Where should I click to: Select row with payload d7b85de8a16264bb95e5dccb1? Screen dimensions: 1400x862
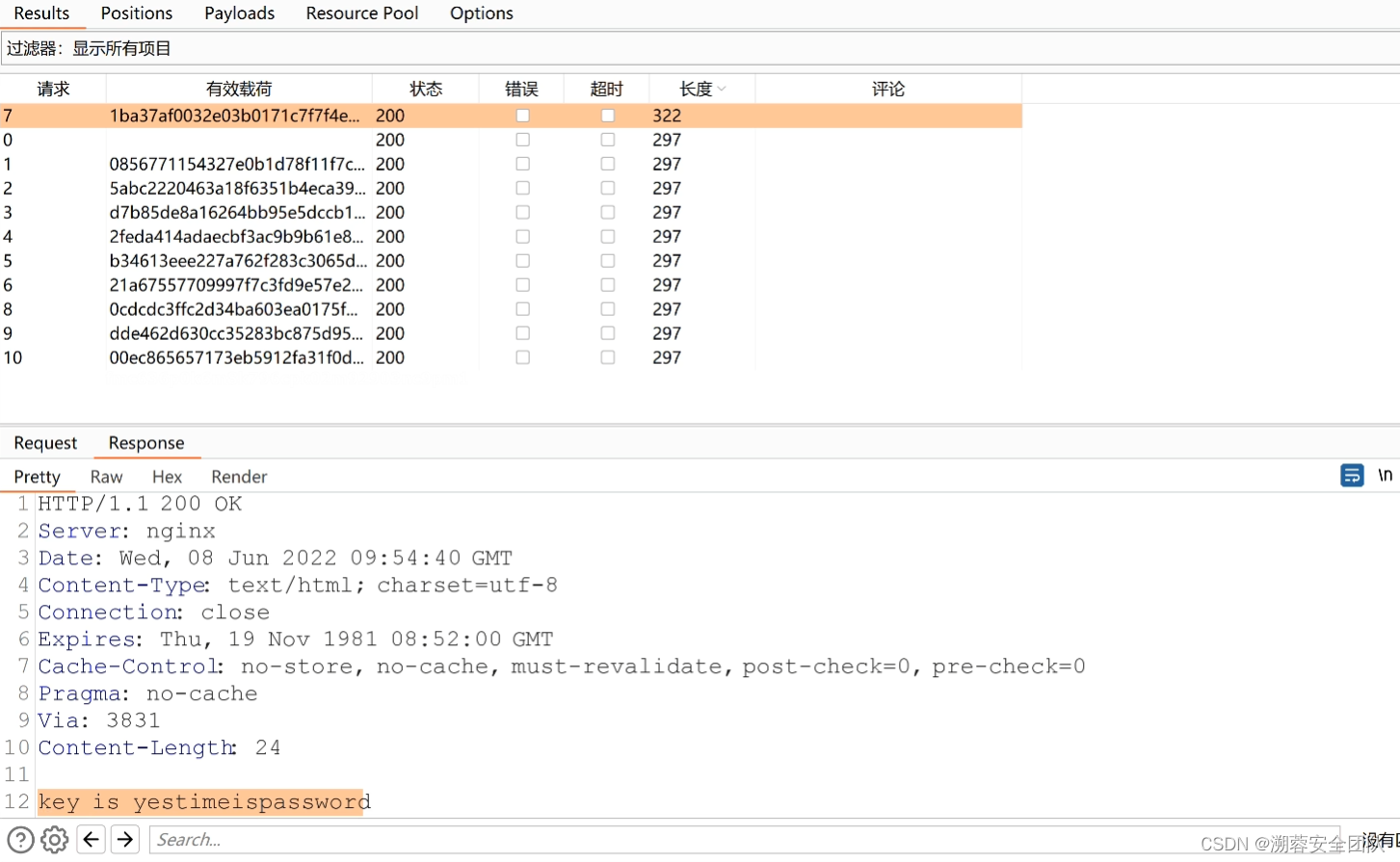[511, 212]
